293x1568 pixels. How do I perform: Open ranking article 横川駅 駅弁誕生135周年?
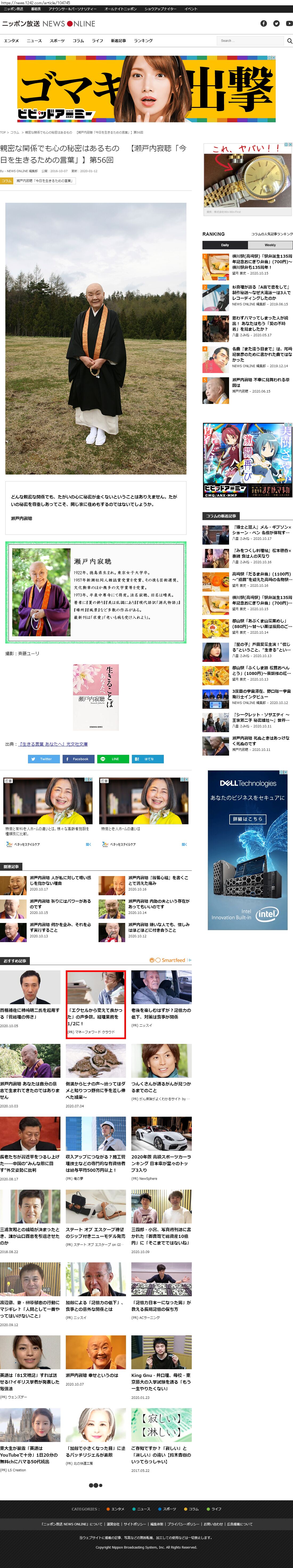247,265
